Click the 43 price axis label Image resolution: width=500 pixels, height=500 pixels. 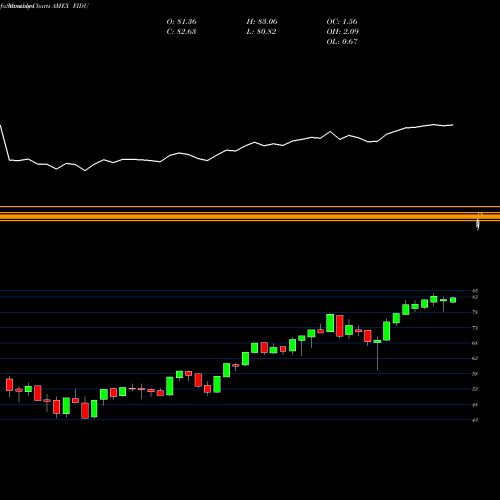click(x=475, y=420)
